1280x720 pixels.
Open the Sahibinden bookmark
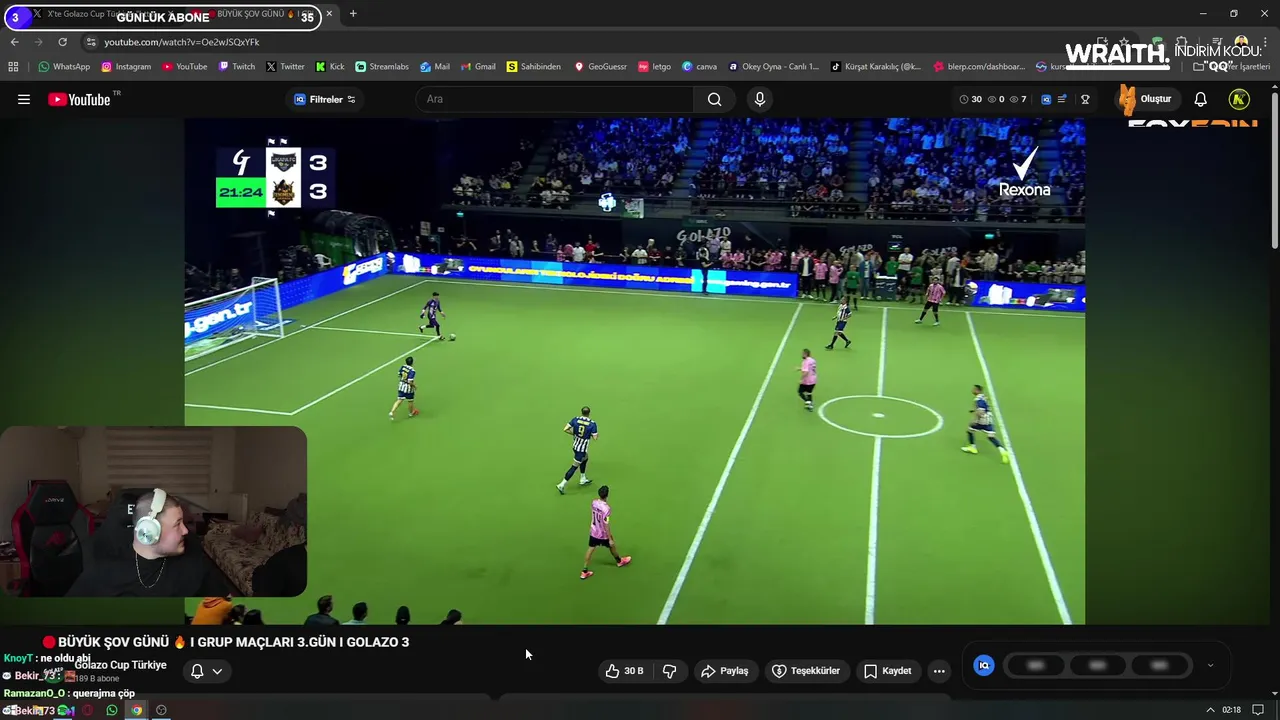click(534, 67)
